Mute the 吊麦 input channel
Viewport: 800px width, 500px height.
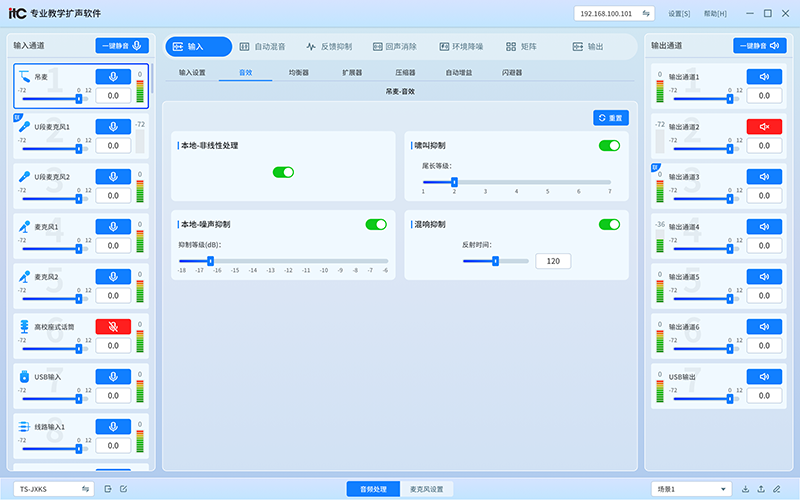pyautogui.click(x=113, y=77)
